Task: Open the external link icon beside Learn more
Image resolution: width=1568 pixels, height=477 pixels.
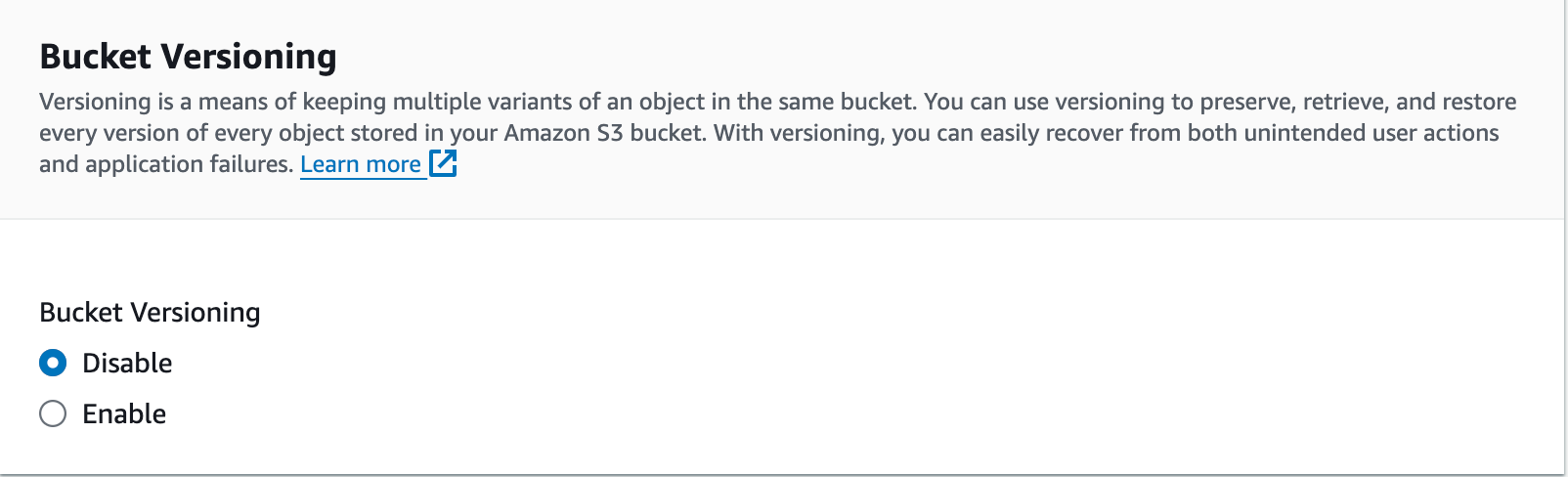Action: [443, 163]
